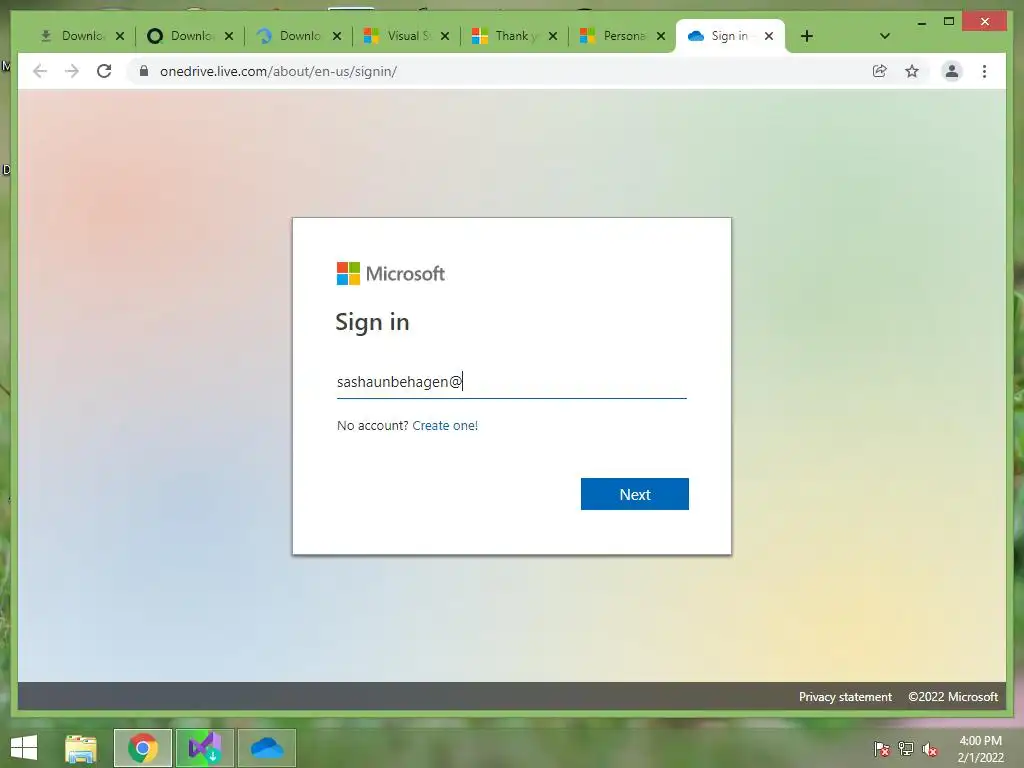
Task: Reload the current page
Action: (104, 71)
